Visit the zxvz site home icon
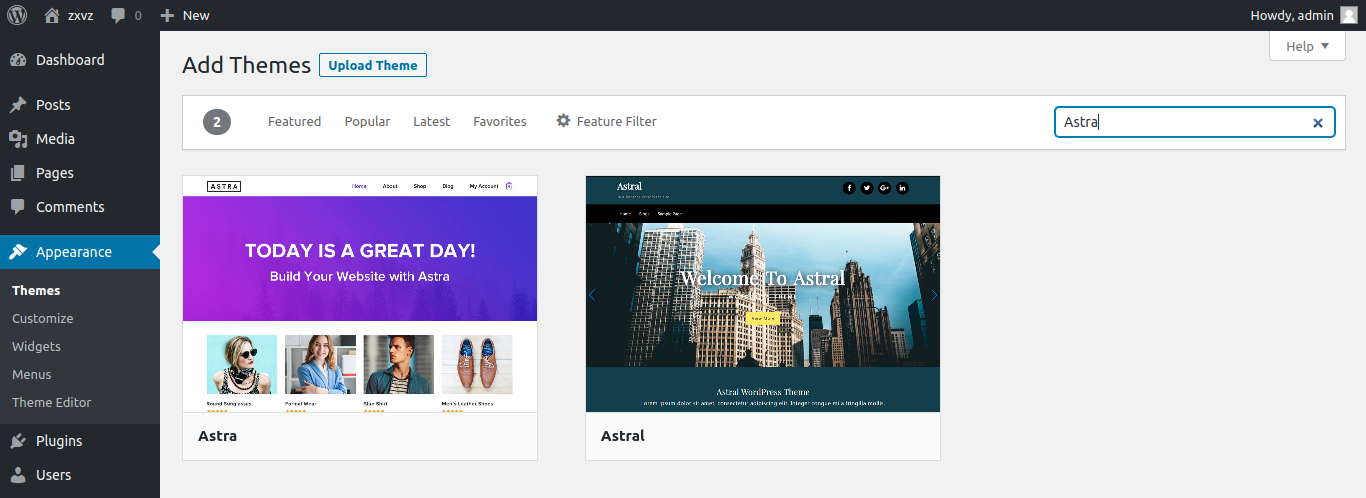1366x498 pixels. tap(52, 15)
